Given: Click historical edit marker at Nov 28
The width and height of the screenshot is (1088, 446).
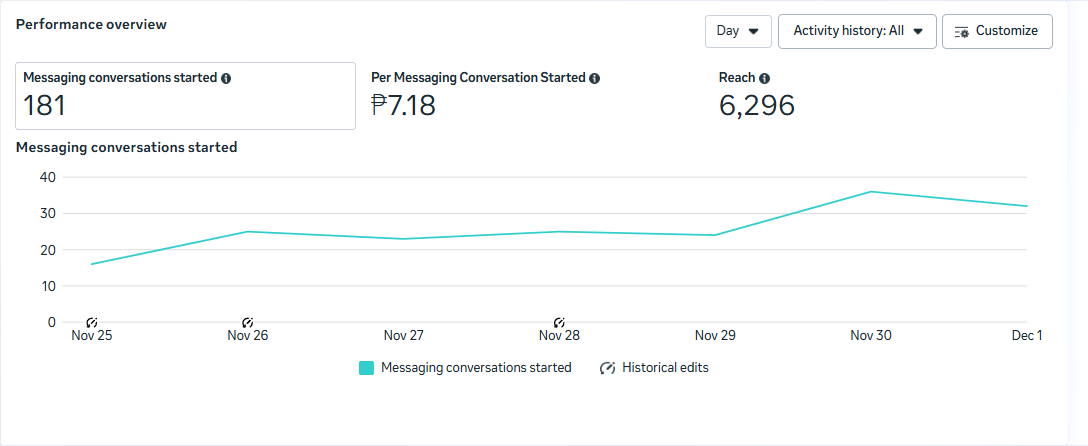Looking at the screenshot, I should [559, 322].
